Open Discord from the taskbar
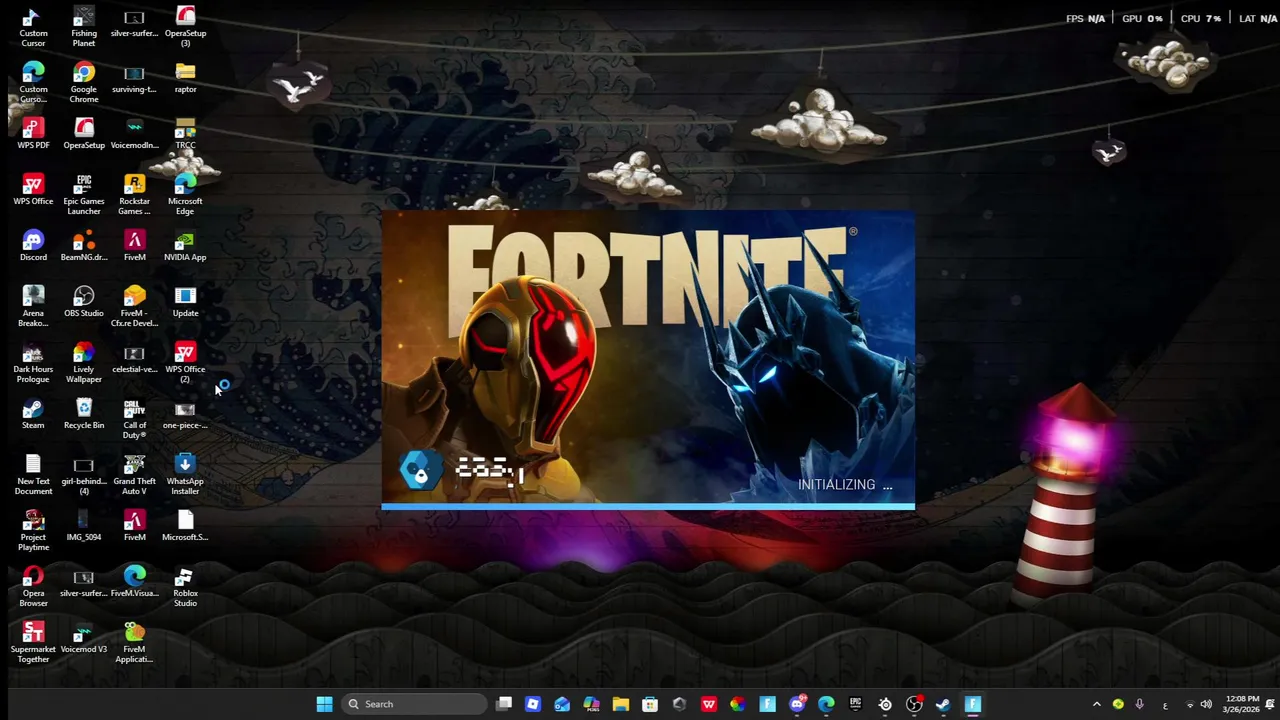The image size is (1280, 720). click(797, 704)
